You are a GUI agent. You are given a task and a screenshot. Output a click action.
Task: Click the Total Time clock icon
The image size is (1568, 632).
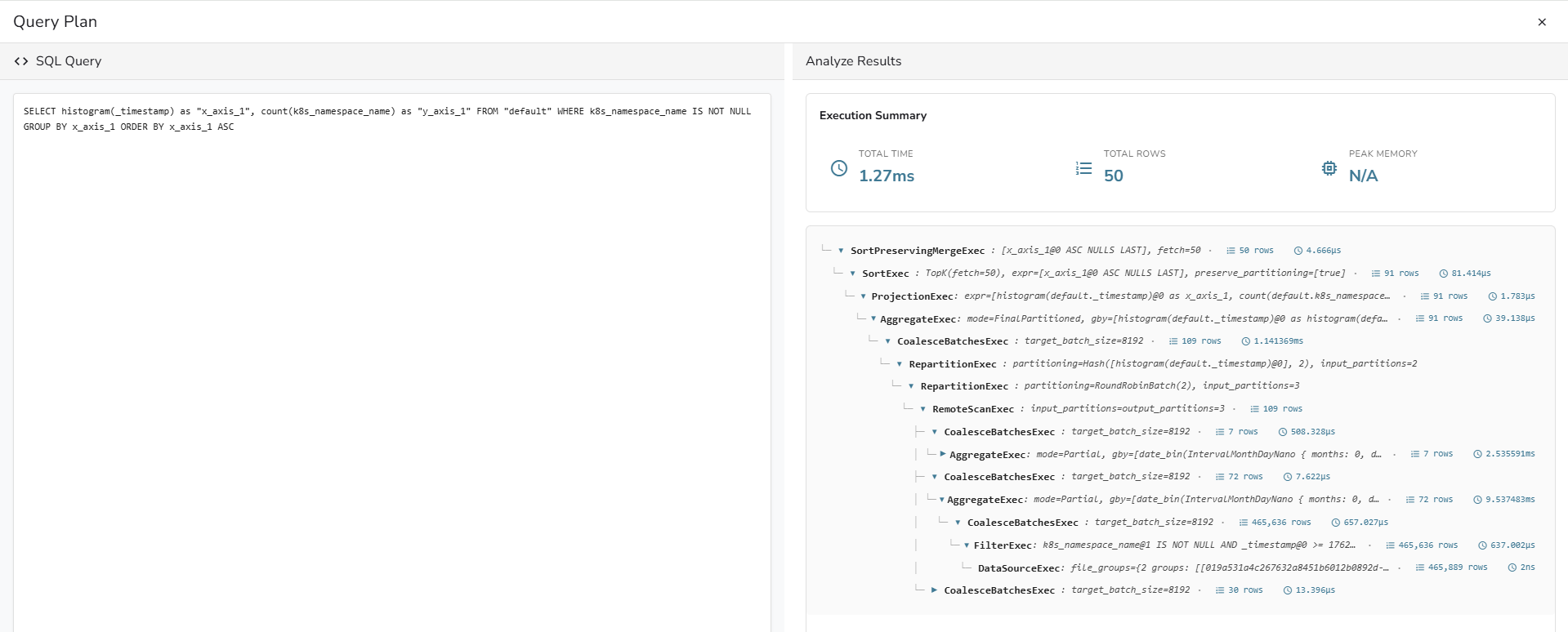coord(839,168)
